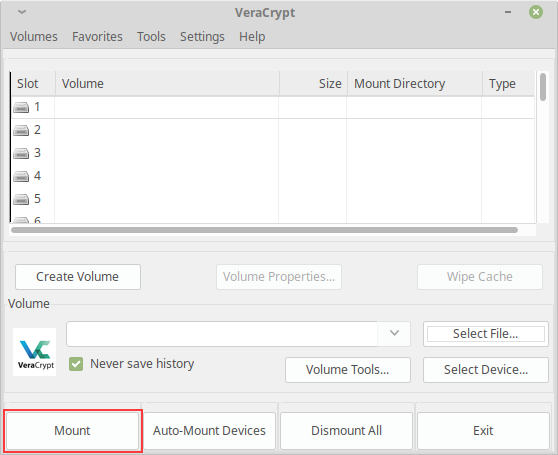Viewport: 558px width, 455px height.
Task: Toggle Never save history checkbox
Action: pyautogui.click(x=76, y=364)
